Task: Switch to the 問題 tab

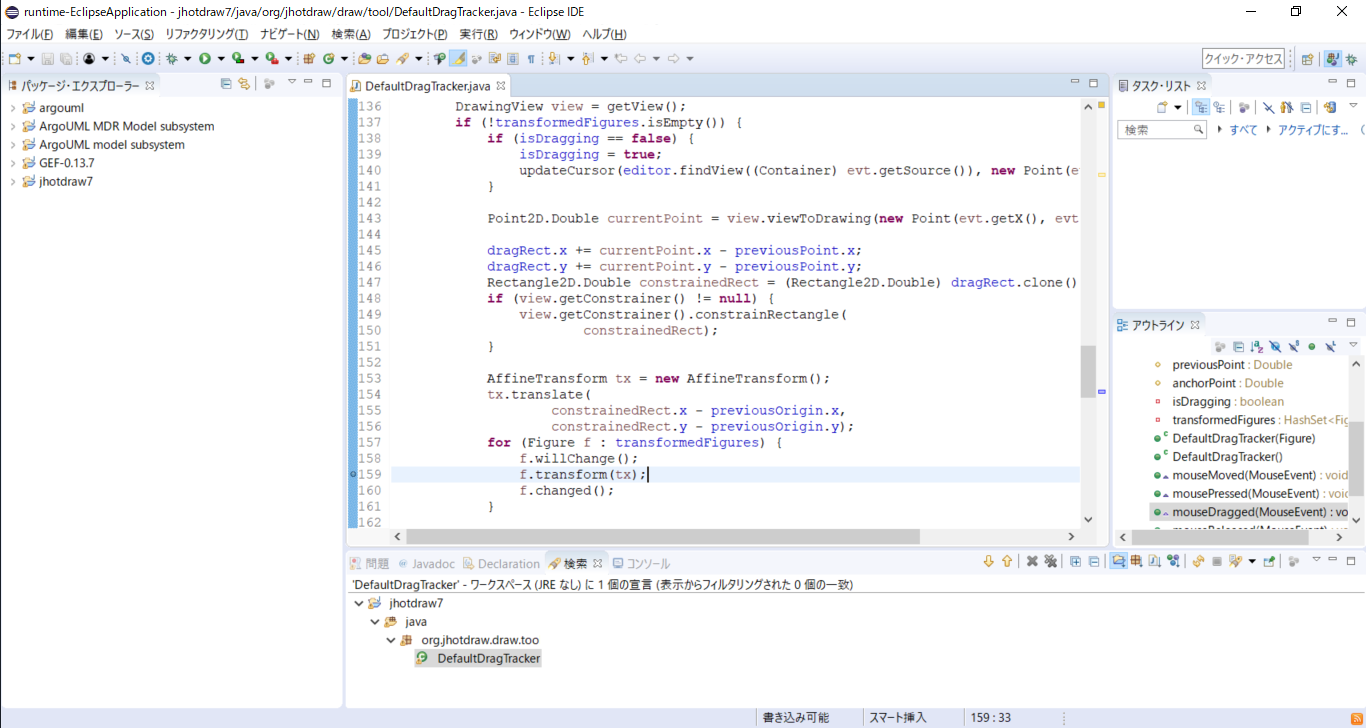Action: 369,563
